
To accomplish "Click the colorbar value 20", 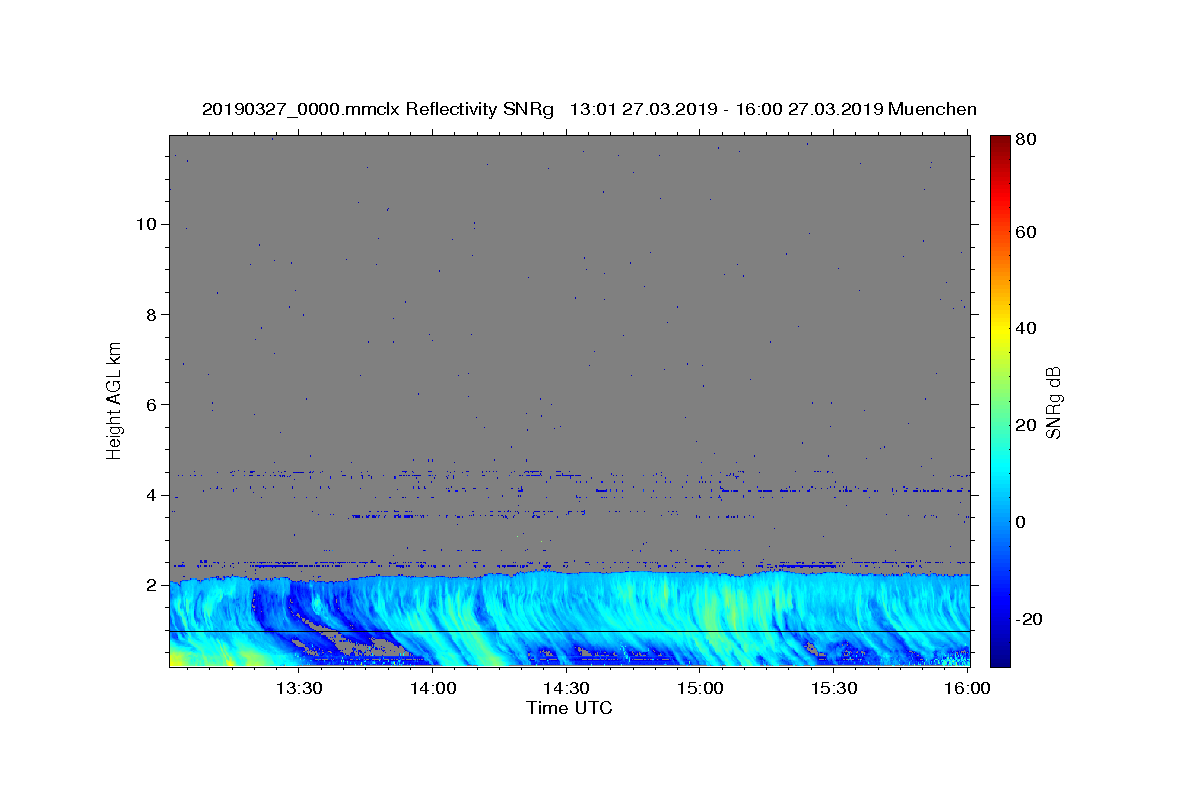I will pos(1025,425).
